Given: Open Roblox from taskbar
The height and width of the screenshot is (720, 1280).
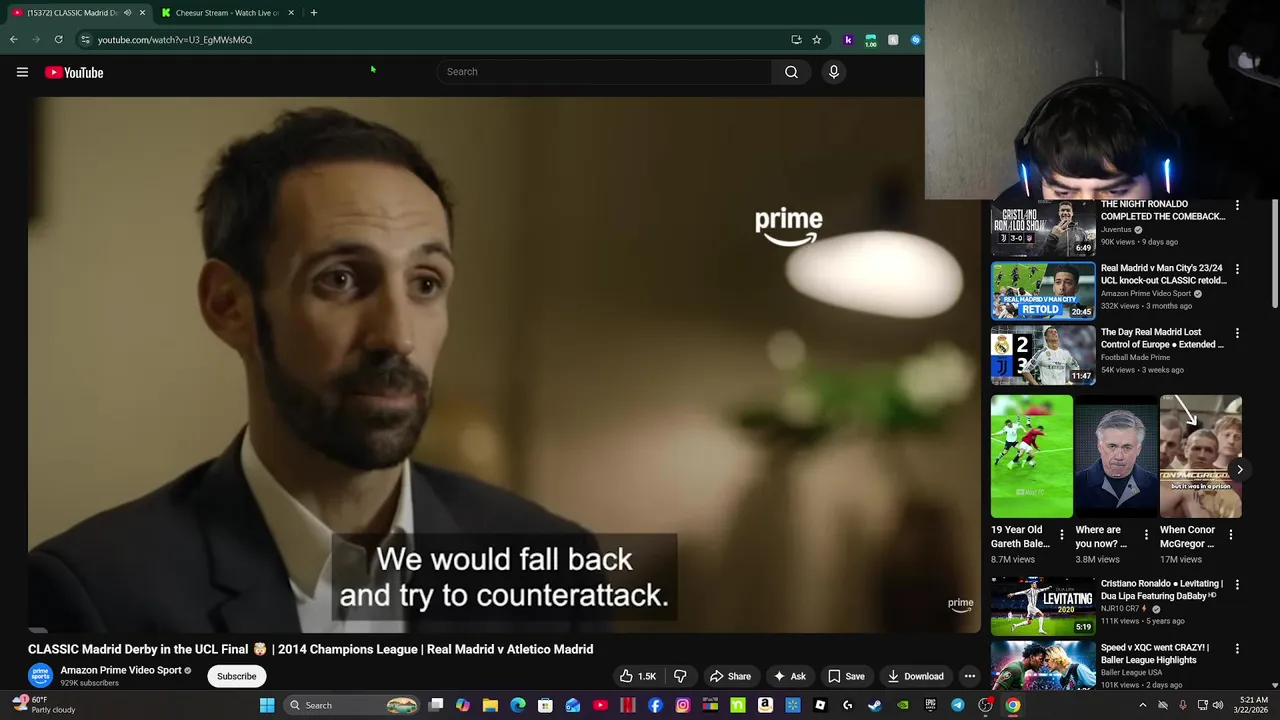Looking at the screenshot, I should 820,705.
